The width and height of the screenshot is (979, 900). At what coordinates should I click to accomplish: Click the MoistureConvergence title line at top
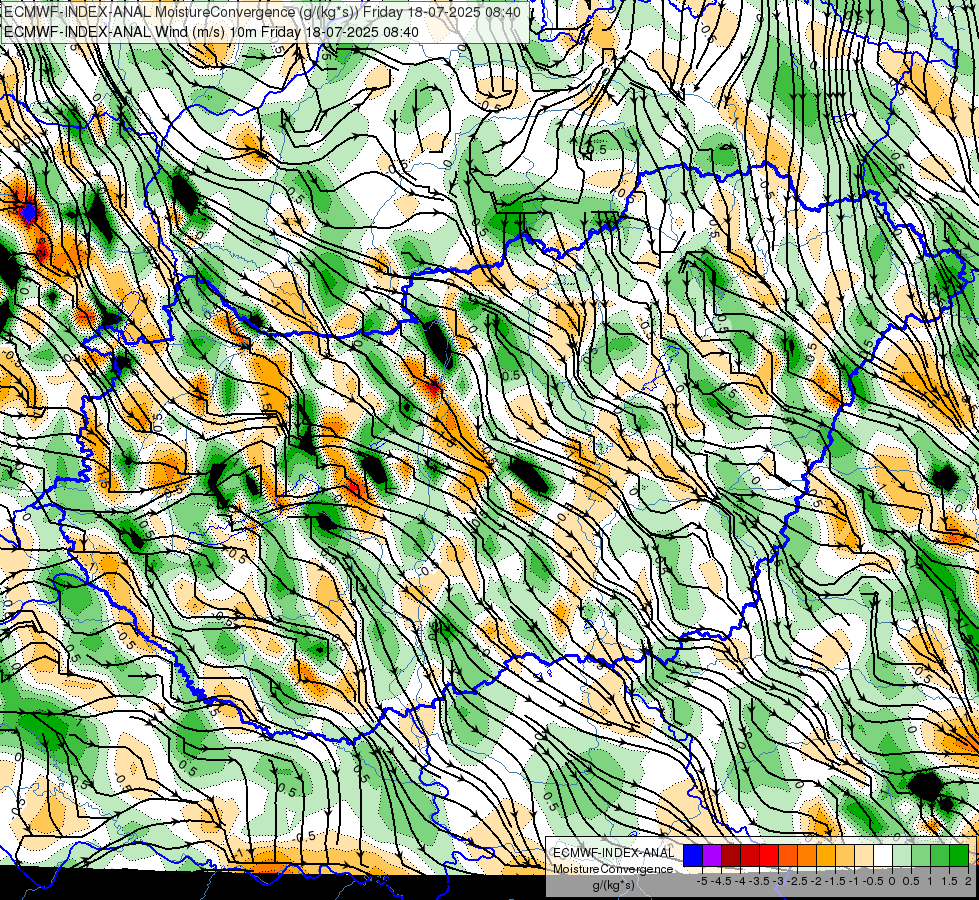262,12
